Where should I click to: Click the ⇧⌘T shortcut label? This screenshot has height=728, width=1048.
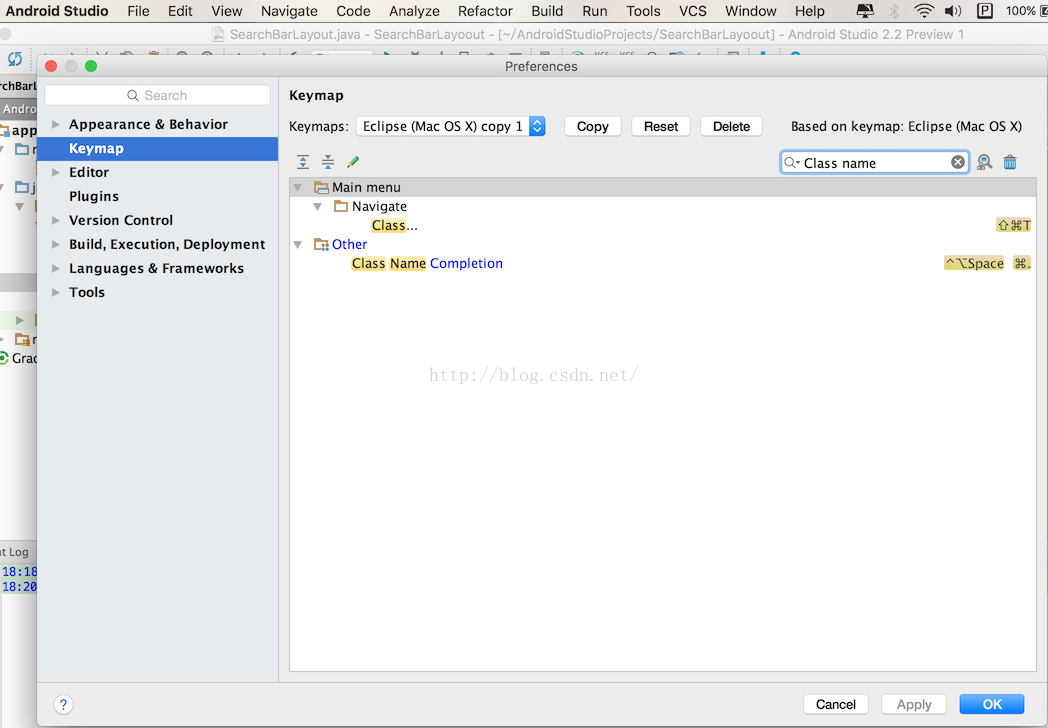(x=1013, y=225)
